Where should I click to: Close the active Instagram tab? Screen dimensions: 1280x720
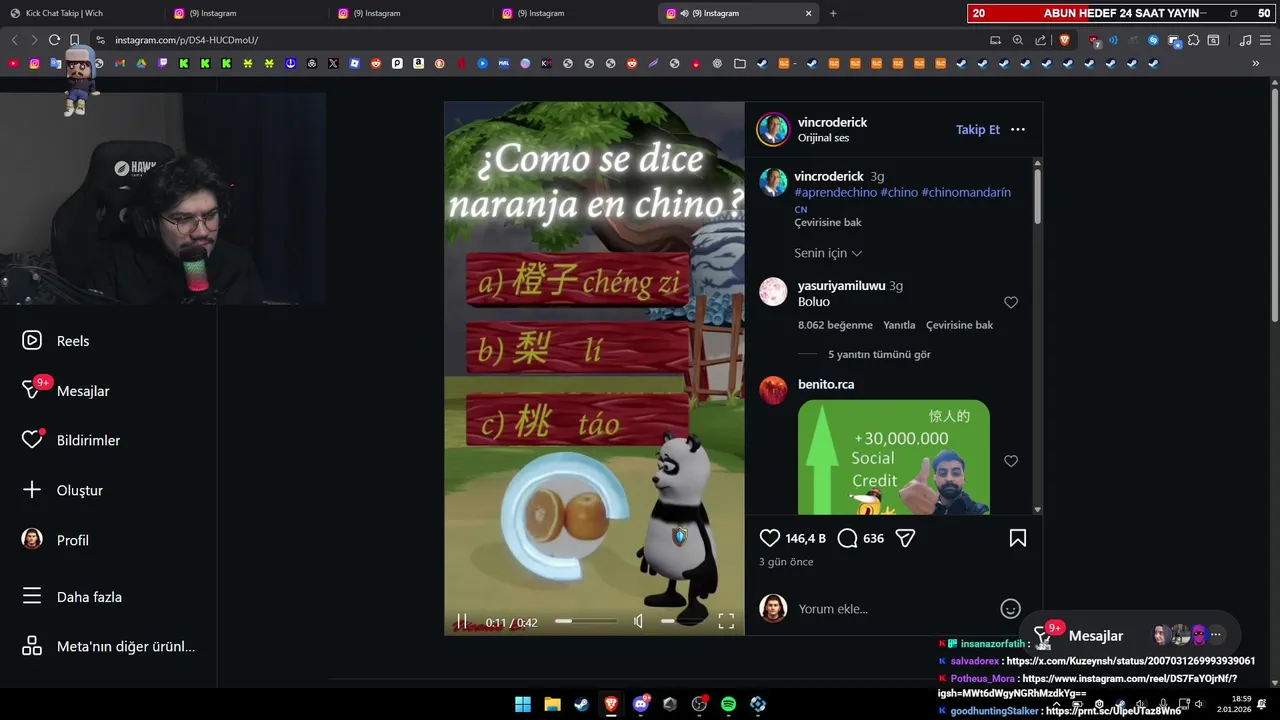(808, 13)
